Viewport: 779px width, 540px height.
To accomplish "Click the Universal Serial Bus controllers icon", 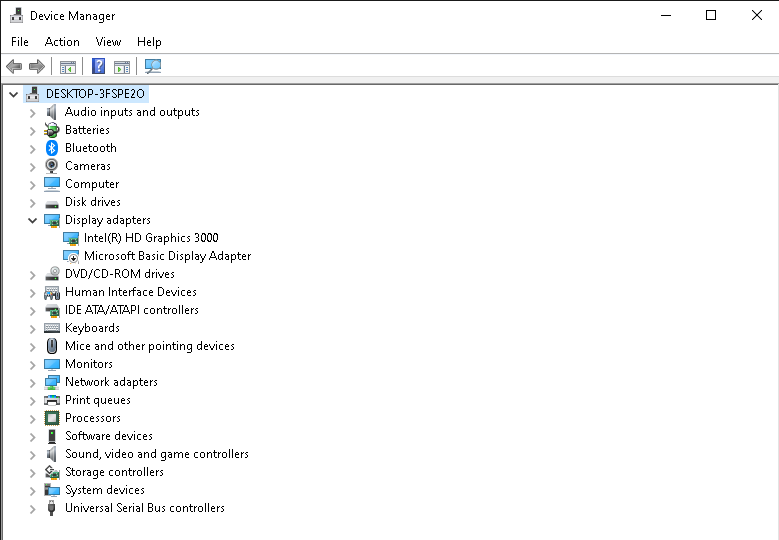I will (x=51, y=508).
